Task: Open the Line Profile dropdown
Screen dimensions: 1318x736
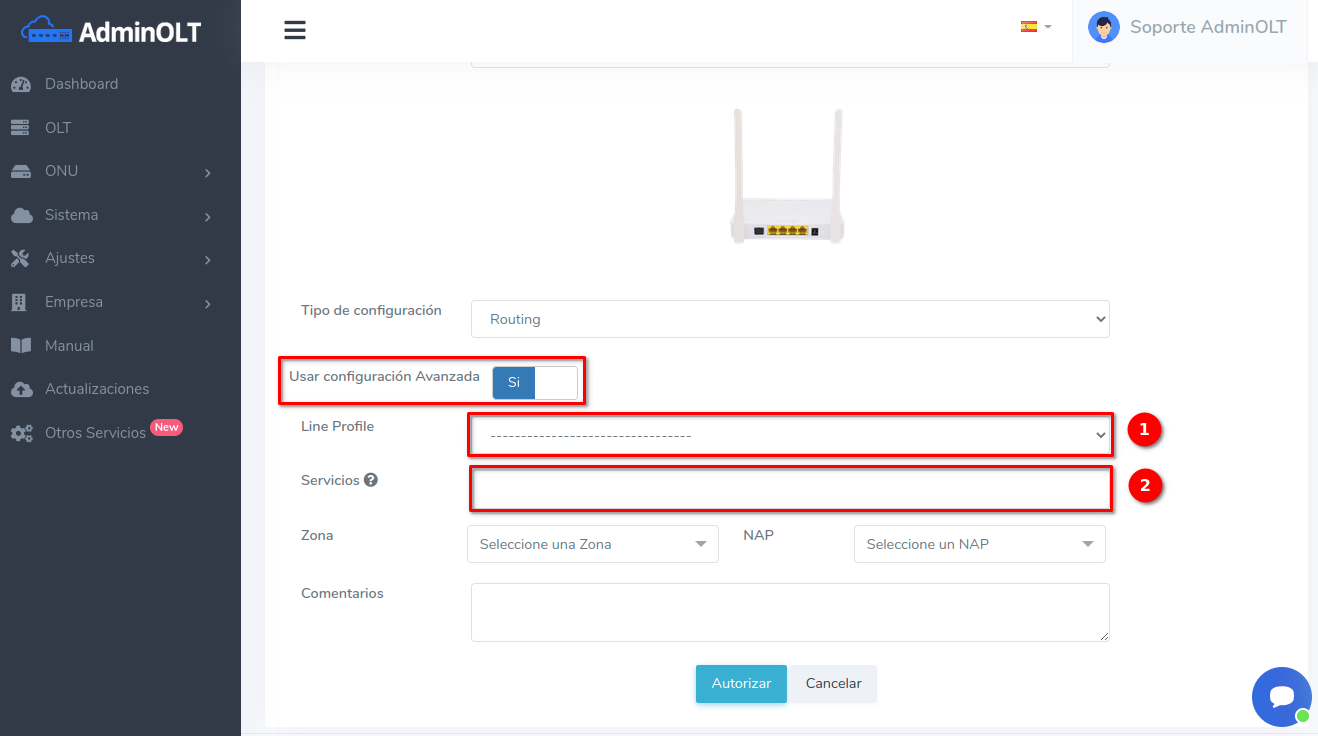Action: 789,435
